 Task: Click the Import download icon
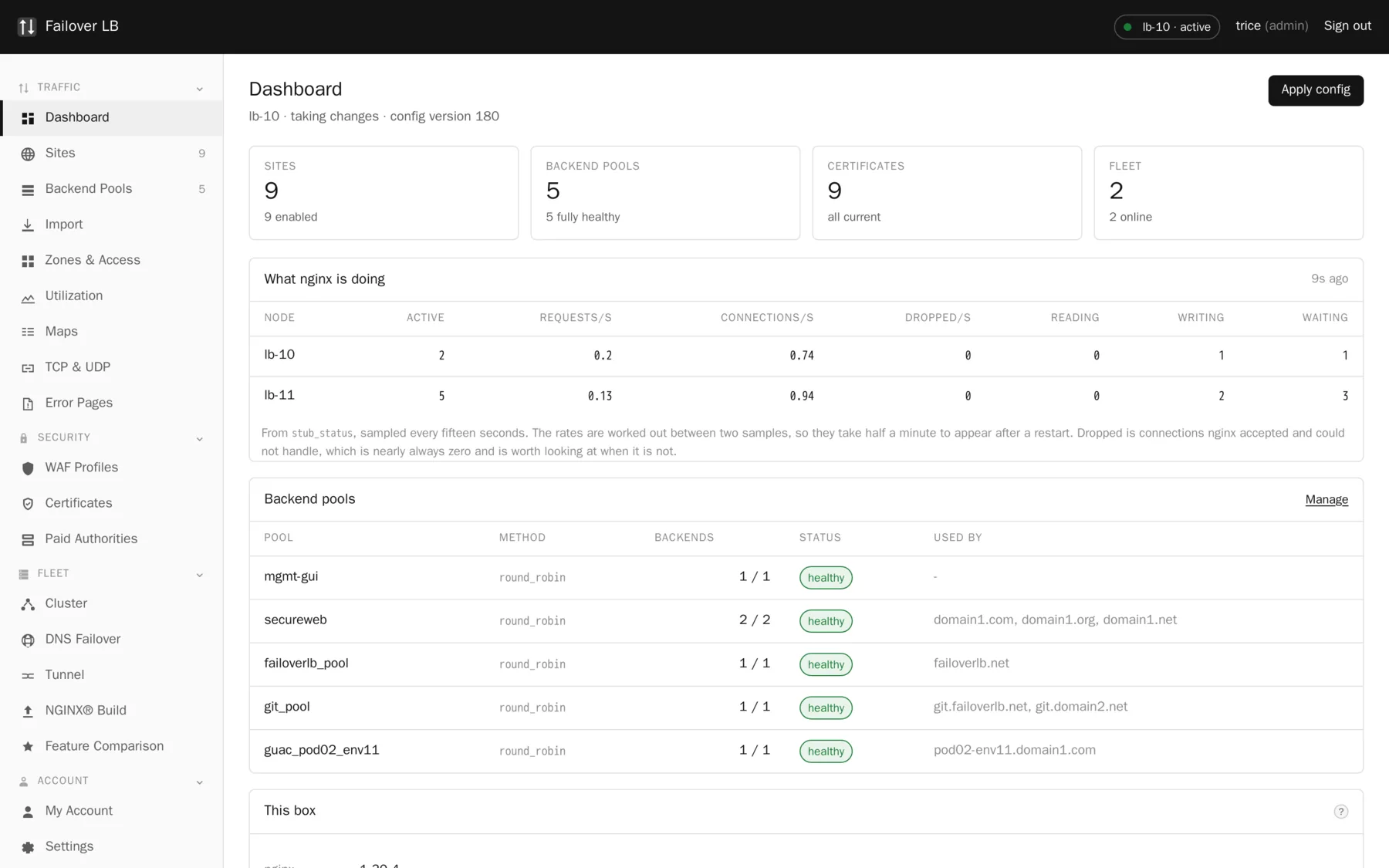pyautogui.click(x=28, y=225)
